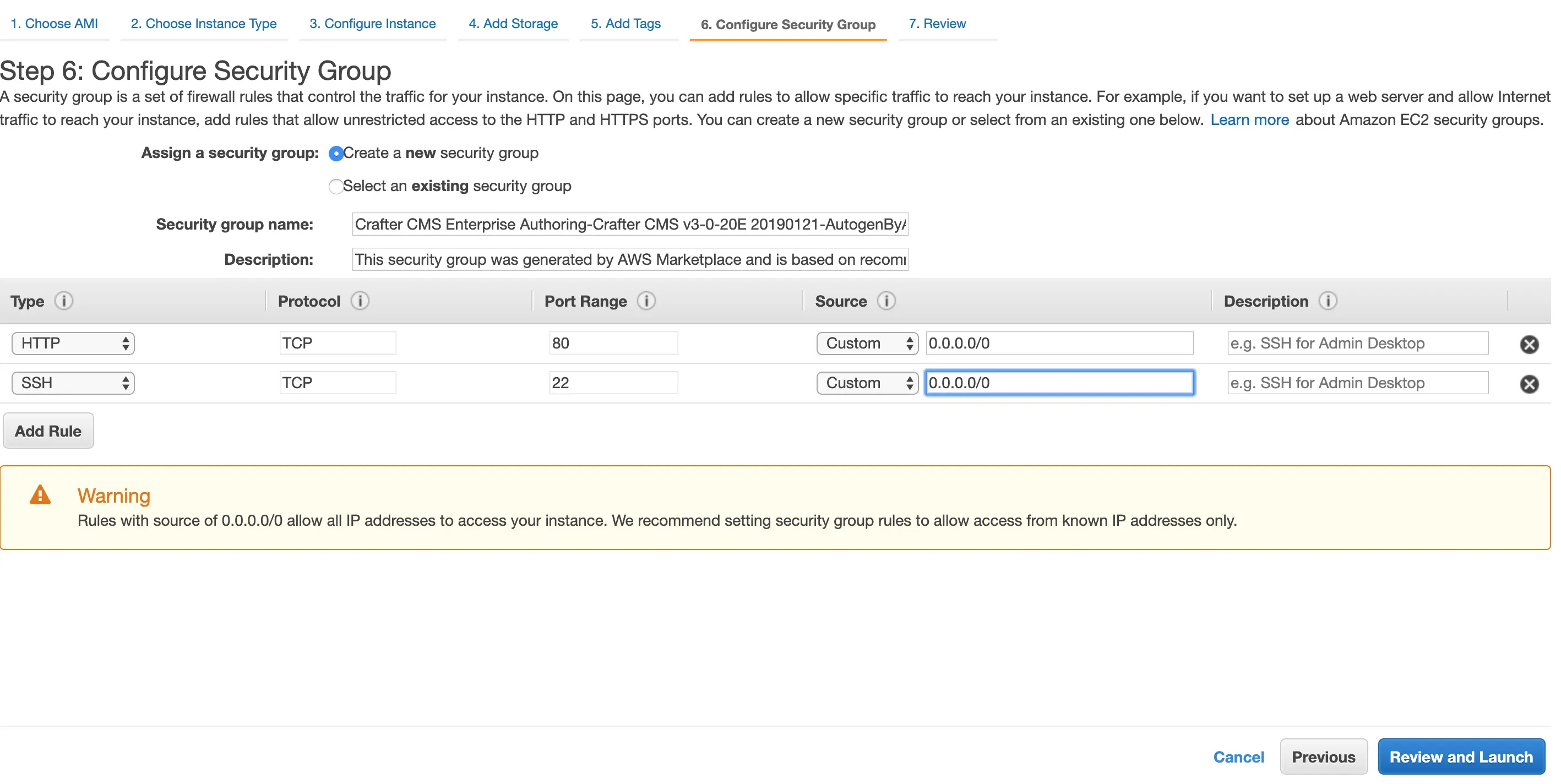
Task: Click the Description column info icon
Action: (1328, 301)
